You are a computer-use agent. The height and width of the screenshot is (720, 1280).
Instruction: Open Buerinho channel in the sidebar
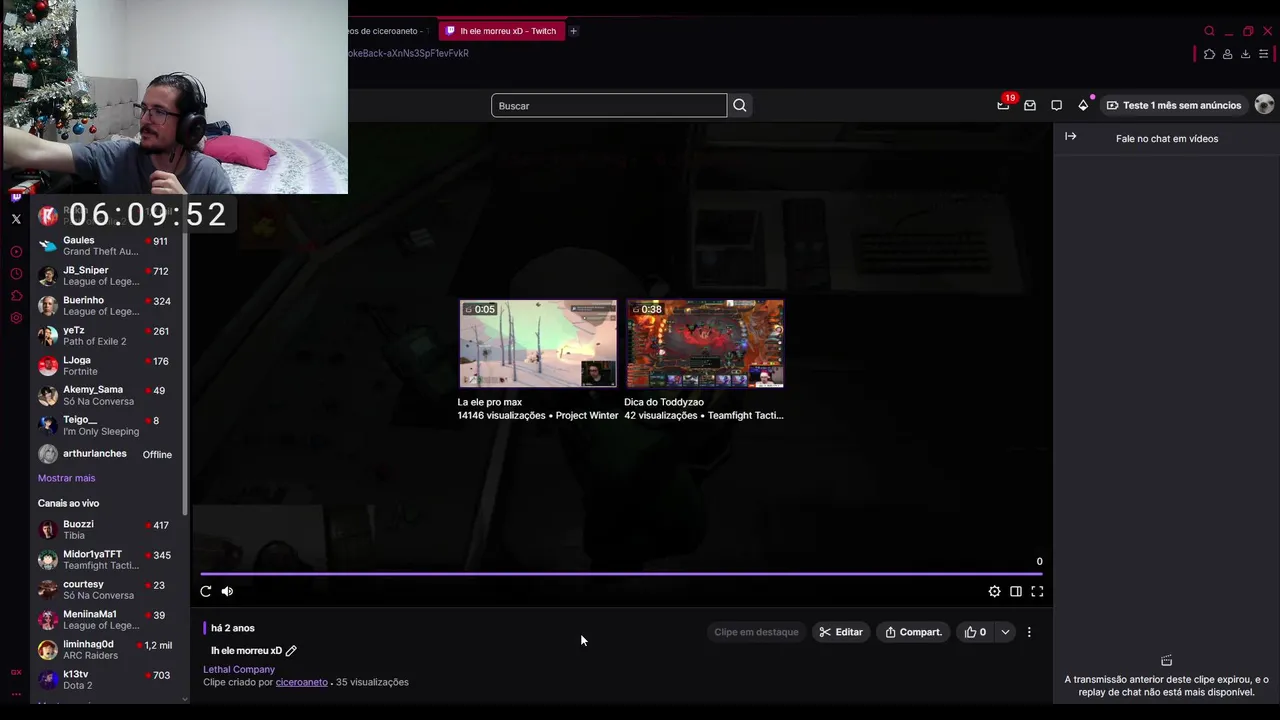coord(106,306)
